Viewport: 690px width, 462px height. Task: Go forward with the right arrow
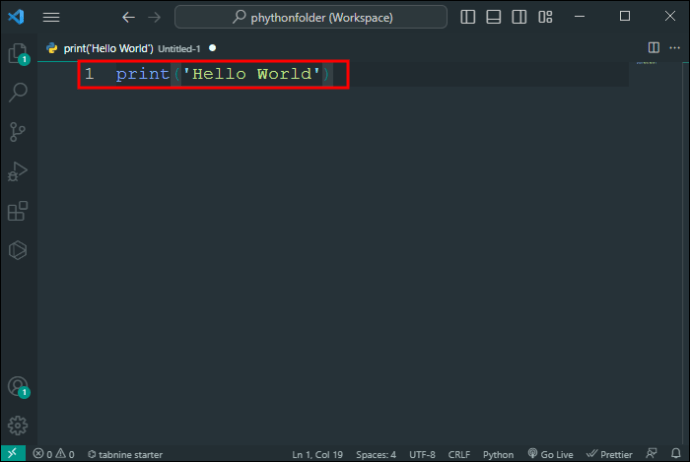point(154,17)
